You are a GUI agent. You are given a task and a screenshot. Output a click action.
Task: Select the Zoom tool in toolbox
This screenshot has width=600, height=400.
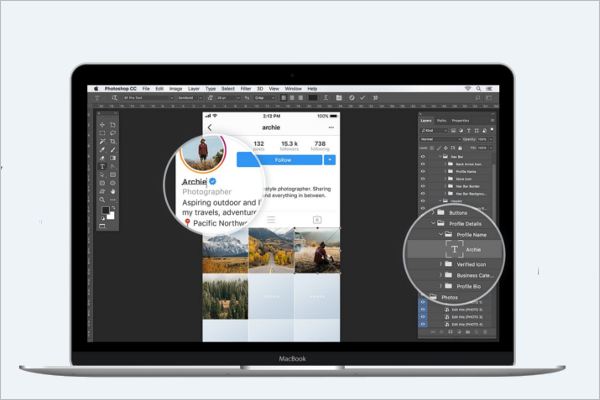102,200
